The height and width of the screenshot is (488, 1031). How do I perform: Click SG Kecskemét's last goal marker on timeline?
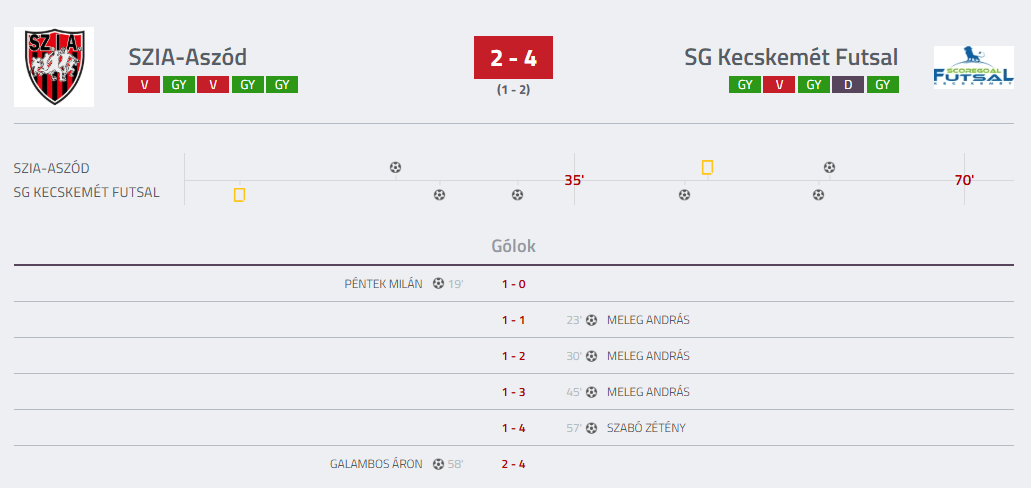point(818,194)
